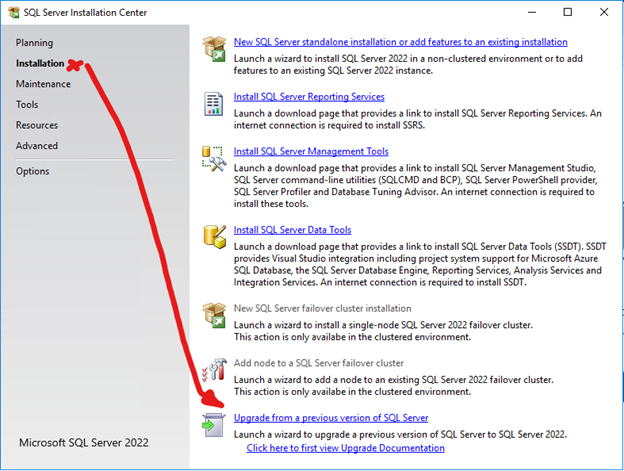Close the SQL Server Installation Center
This screenshot has width=624, height=471.
click(x=604, y=12)
